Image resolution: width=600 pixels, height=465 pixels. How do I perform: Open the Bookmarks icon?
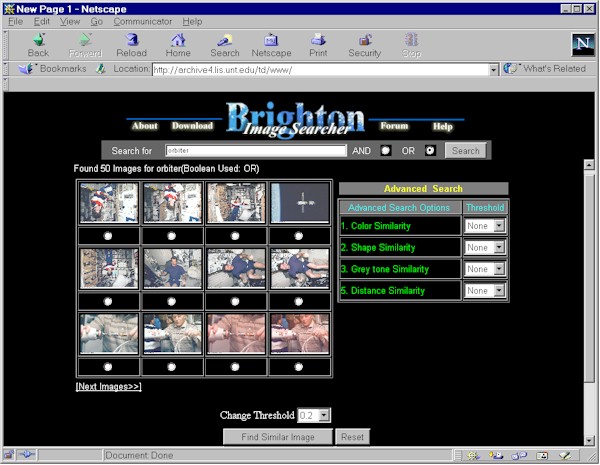(x=26, y=69)
